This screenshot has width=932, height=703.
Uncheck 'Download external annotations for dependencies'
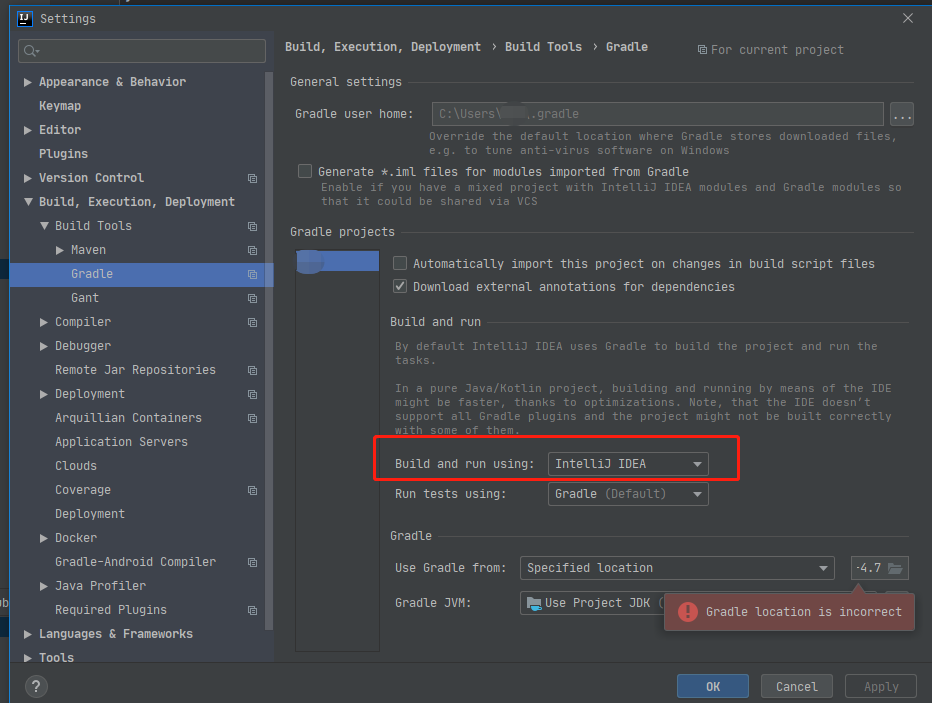pyautogui.click(x=400, y=286)
